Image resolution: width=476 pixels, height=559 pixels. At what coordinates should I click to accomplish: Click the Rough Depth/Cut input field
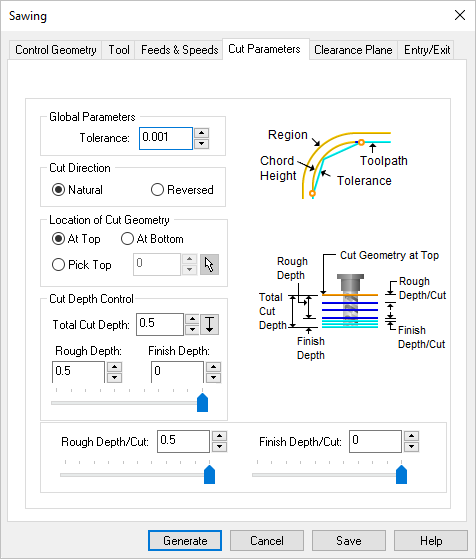pyautogui.click(x=183, y=441)
